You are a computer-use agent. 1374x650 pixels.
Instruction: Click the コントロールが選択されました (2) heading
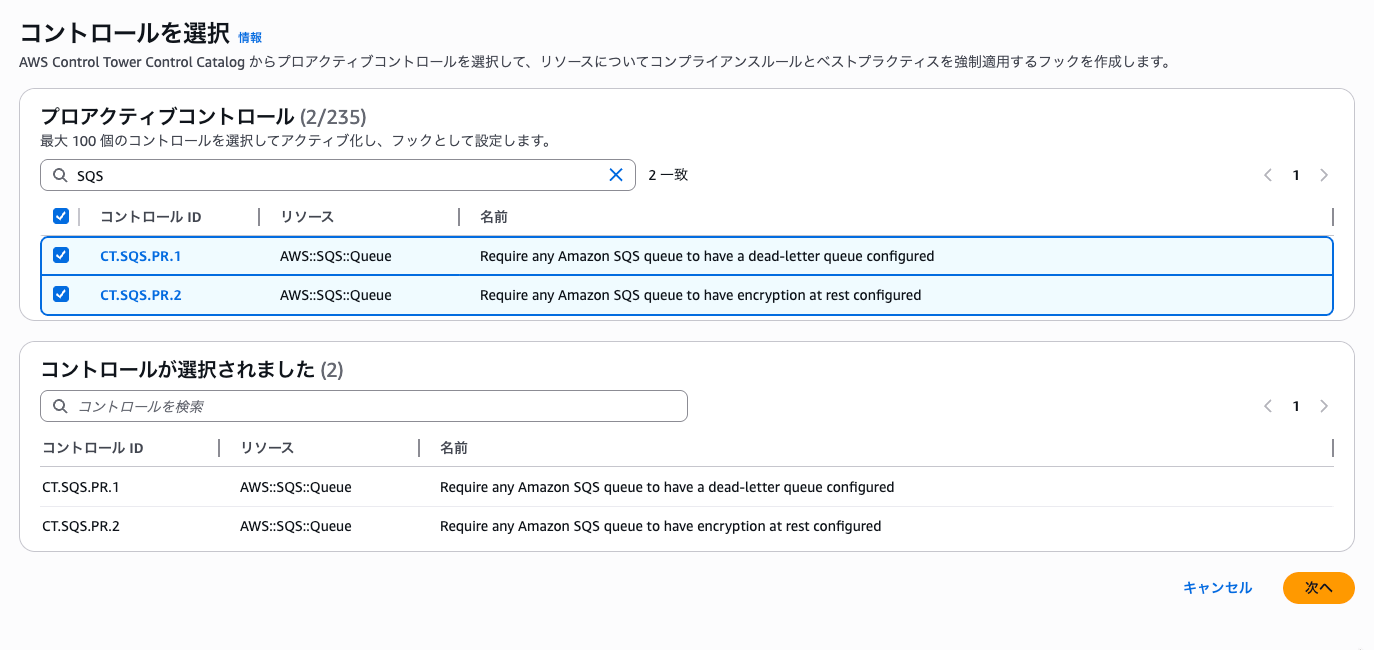coord(192,370)
